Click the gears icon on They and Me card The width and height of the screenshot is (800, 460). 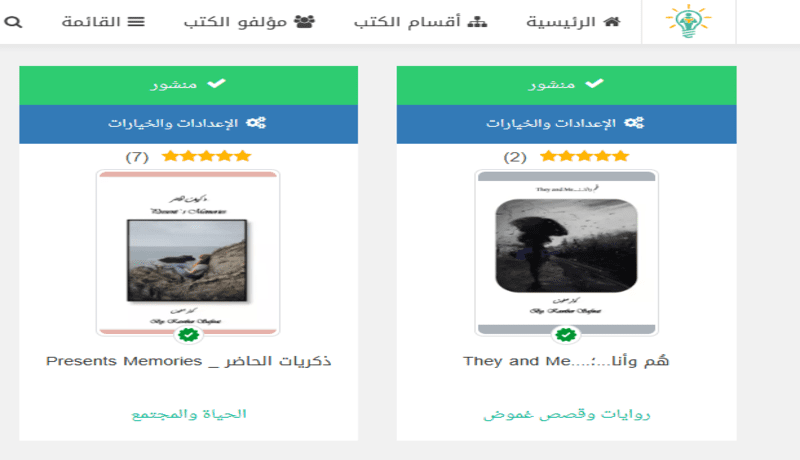(x=634, y=123)
